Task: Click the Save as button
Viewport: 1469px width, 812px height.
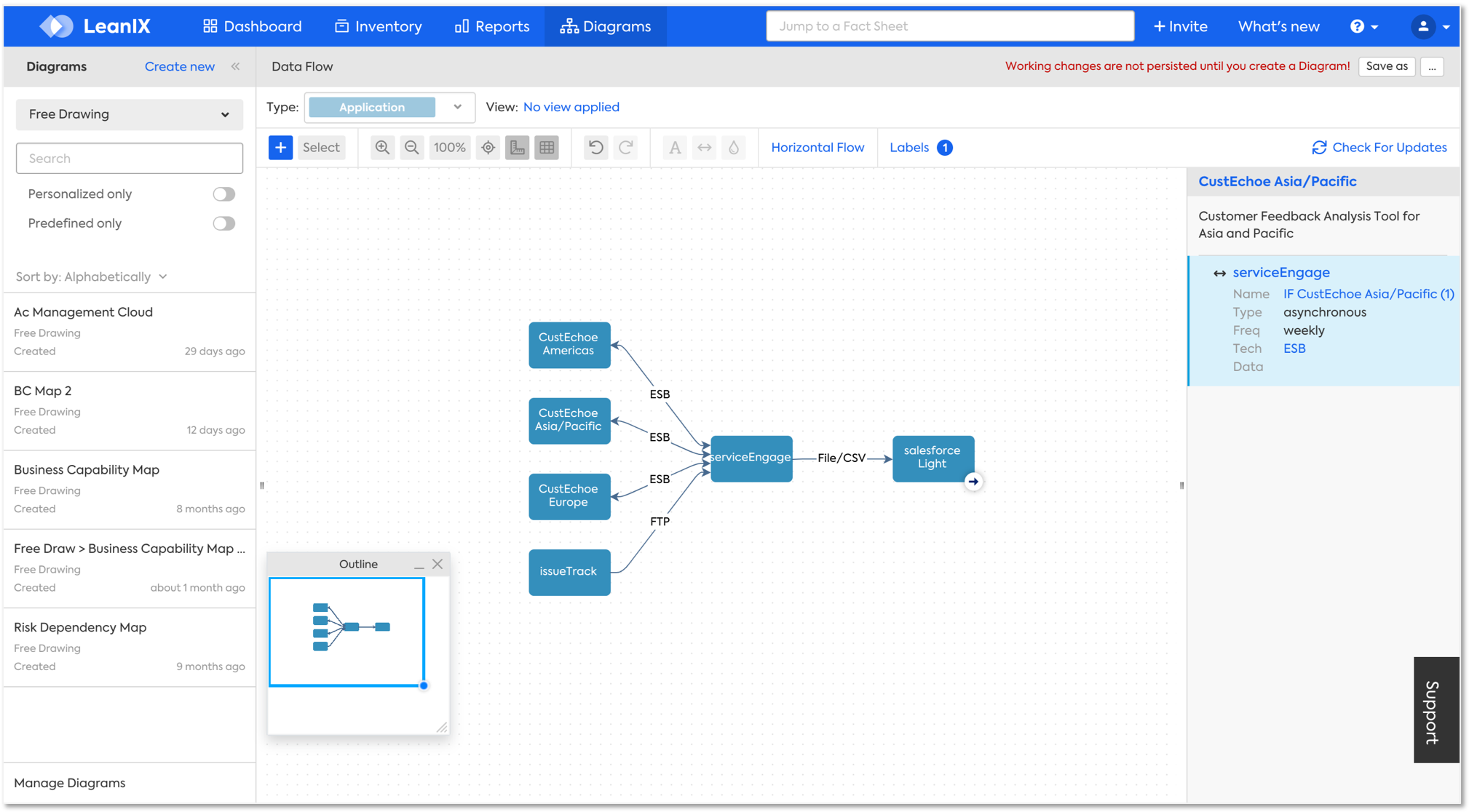Action: (1386, 66)
